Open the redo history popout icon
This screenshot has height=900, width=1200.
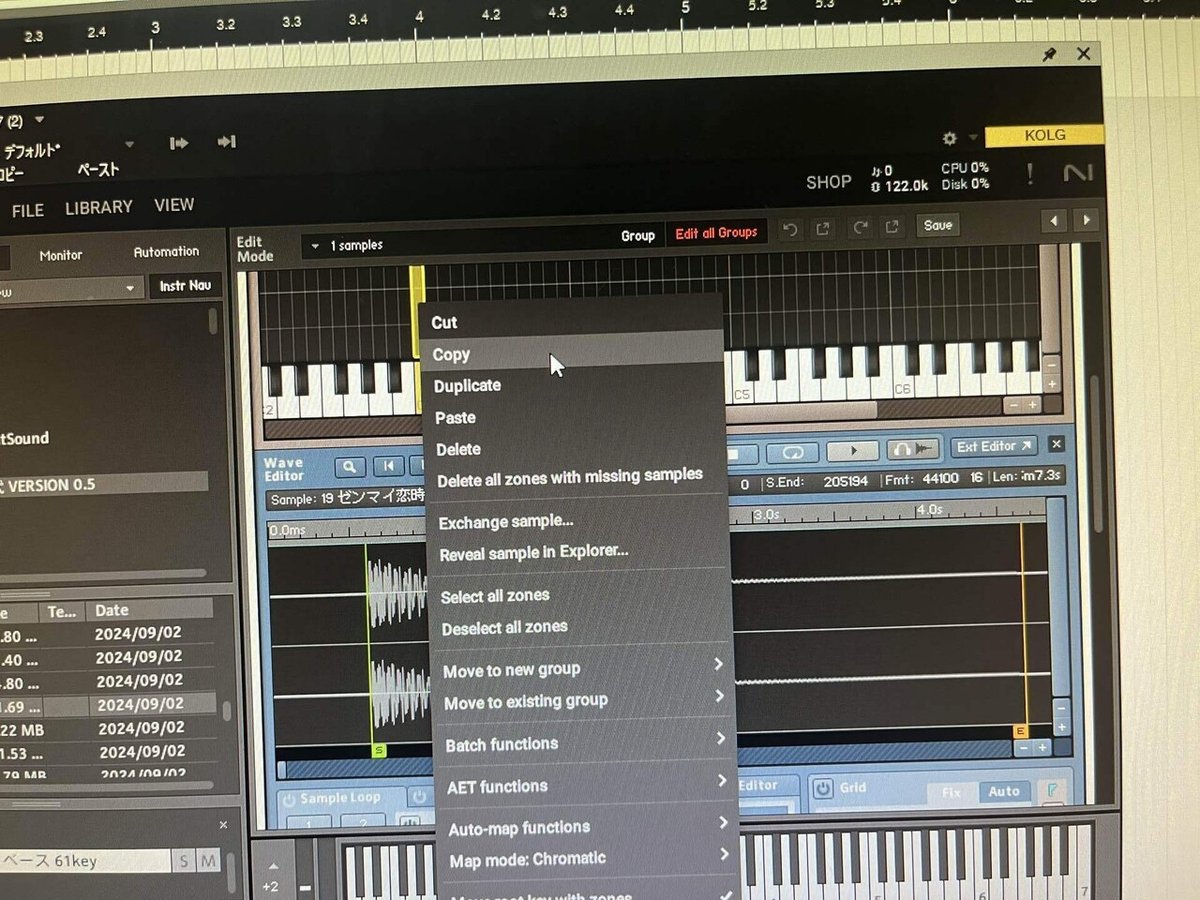point(892,227)
